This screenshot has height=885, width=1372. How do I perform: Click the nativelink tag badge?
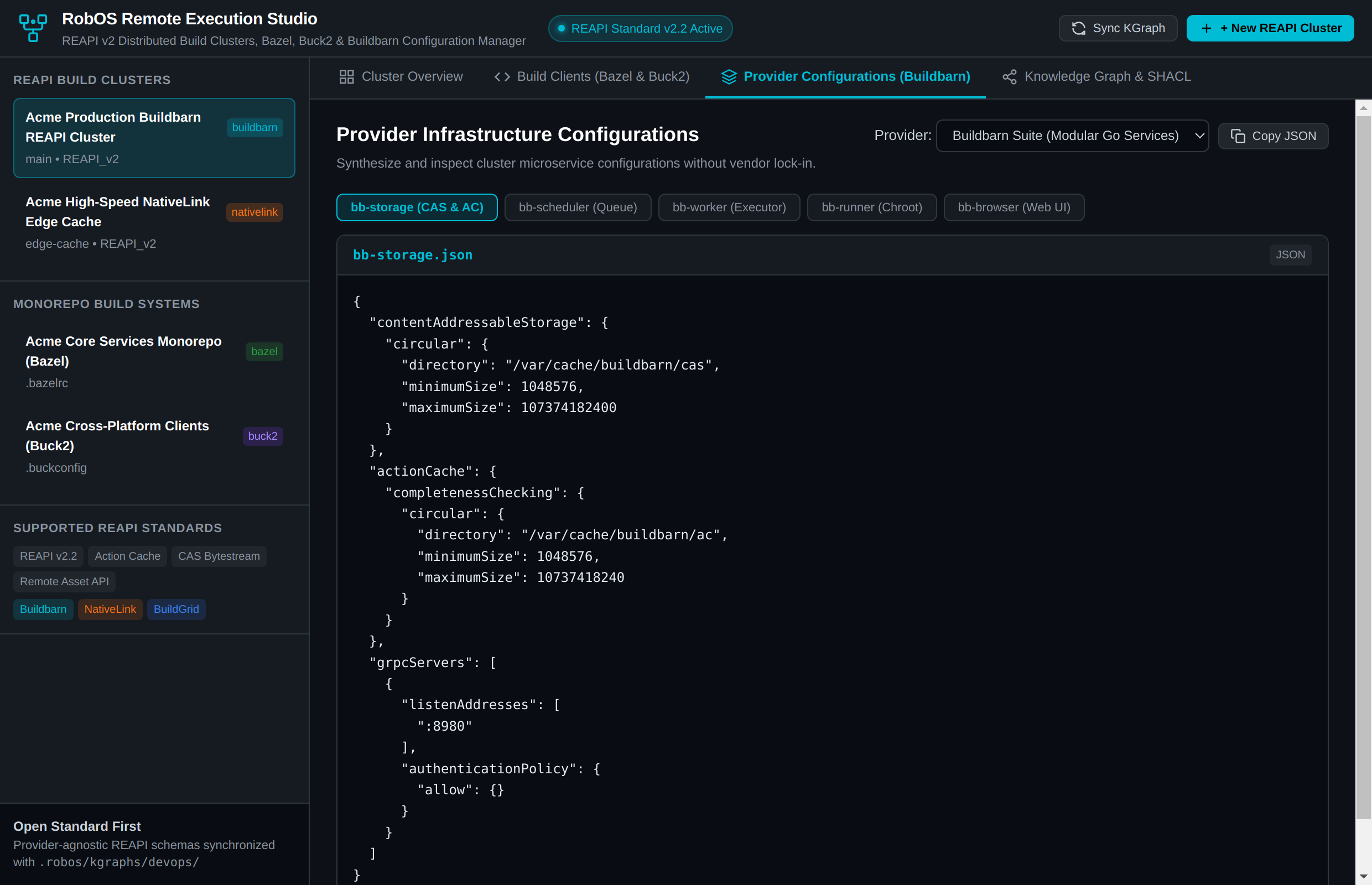[x=254, y=212]
